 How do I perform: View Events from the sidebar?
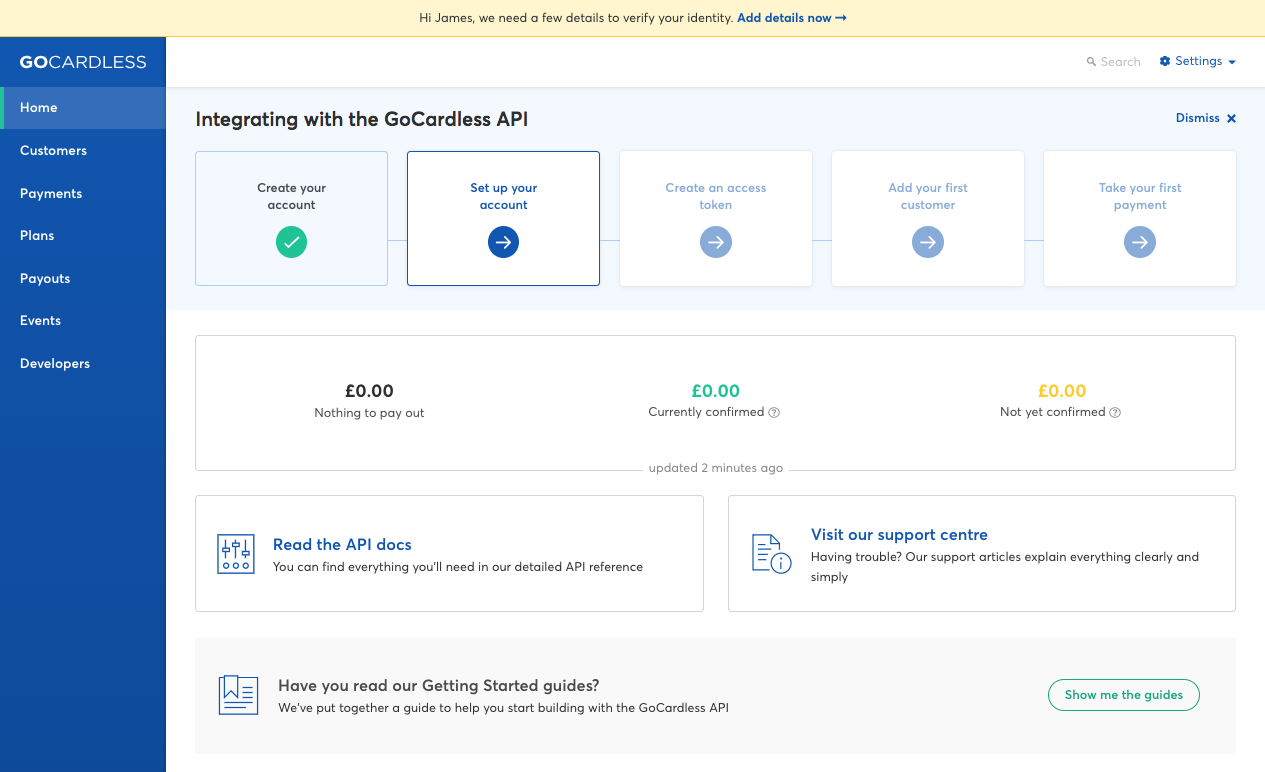coord(83,321)
